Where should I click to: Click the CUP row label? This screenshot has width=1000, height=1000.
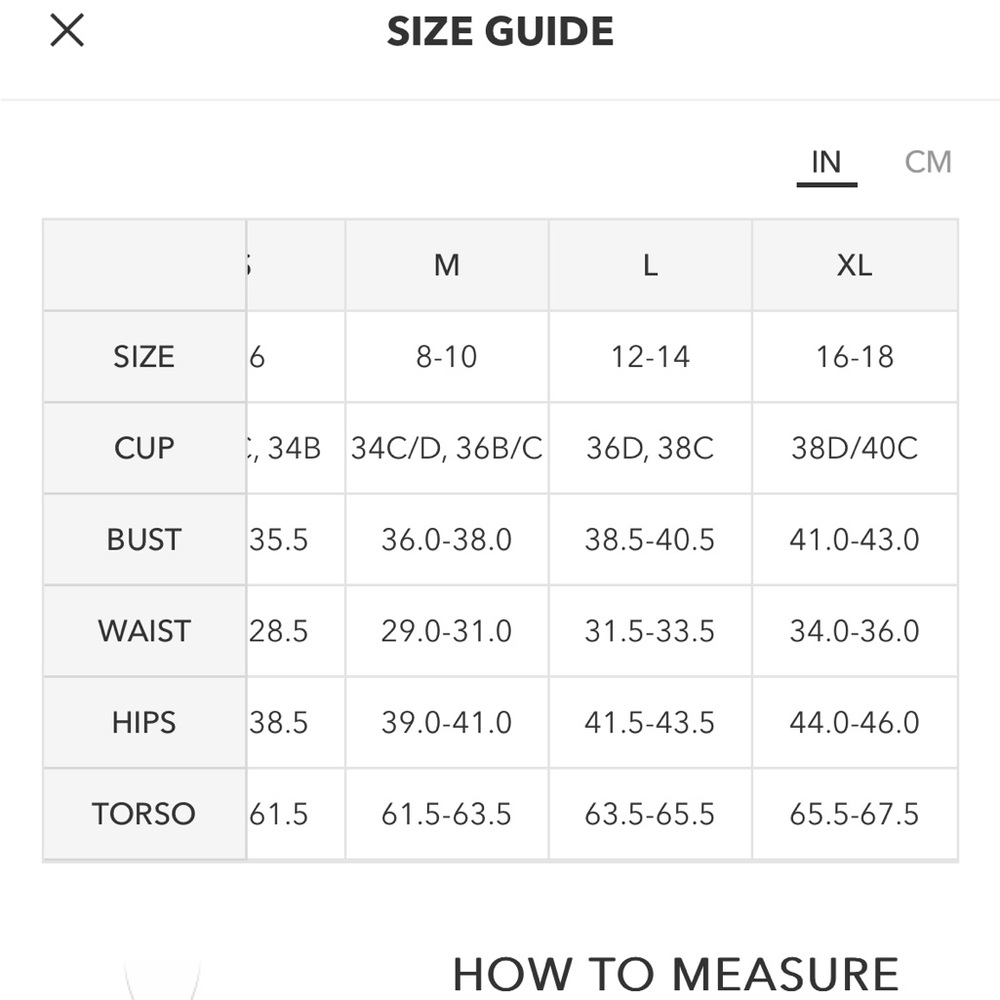(x=144, y=448)
